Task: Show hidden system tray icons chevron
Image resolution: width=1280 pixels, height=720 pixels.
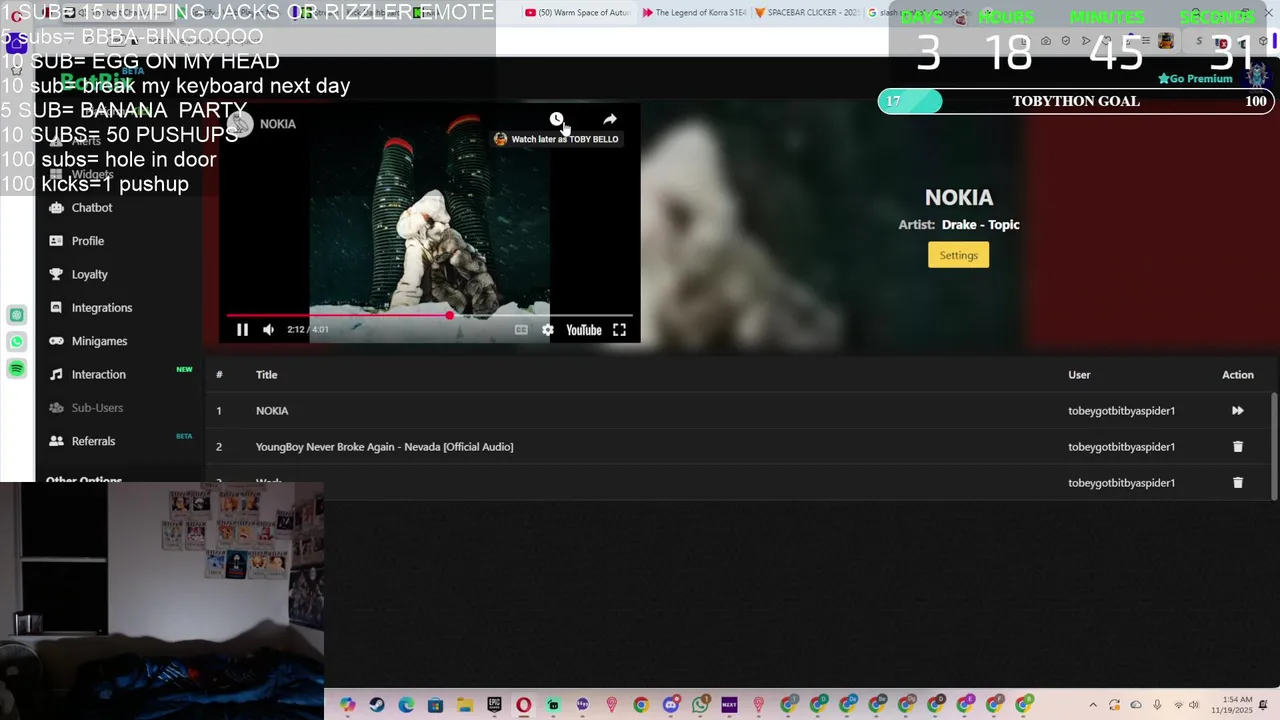Action: (1093, 705)
